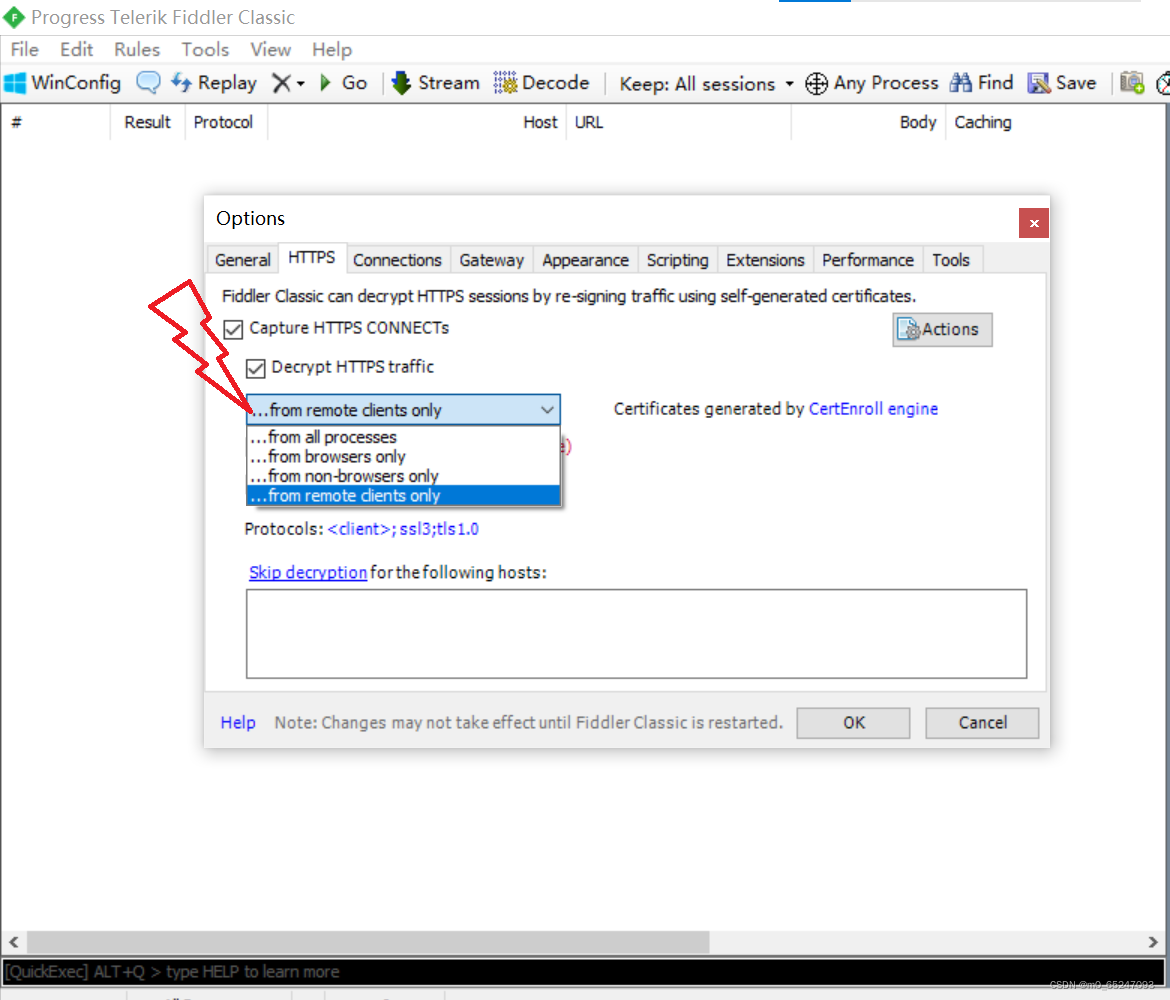Viewport: 1170px width, 1000px height.
Task: Switch to the Connections tab
Action: click(397, 260)
